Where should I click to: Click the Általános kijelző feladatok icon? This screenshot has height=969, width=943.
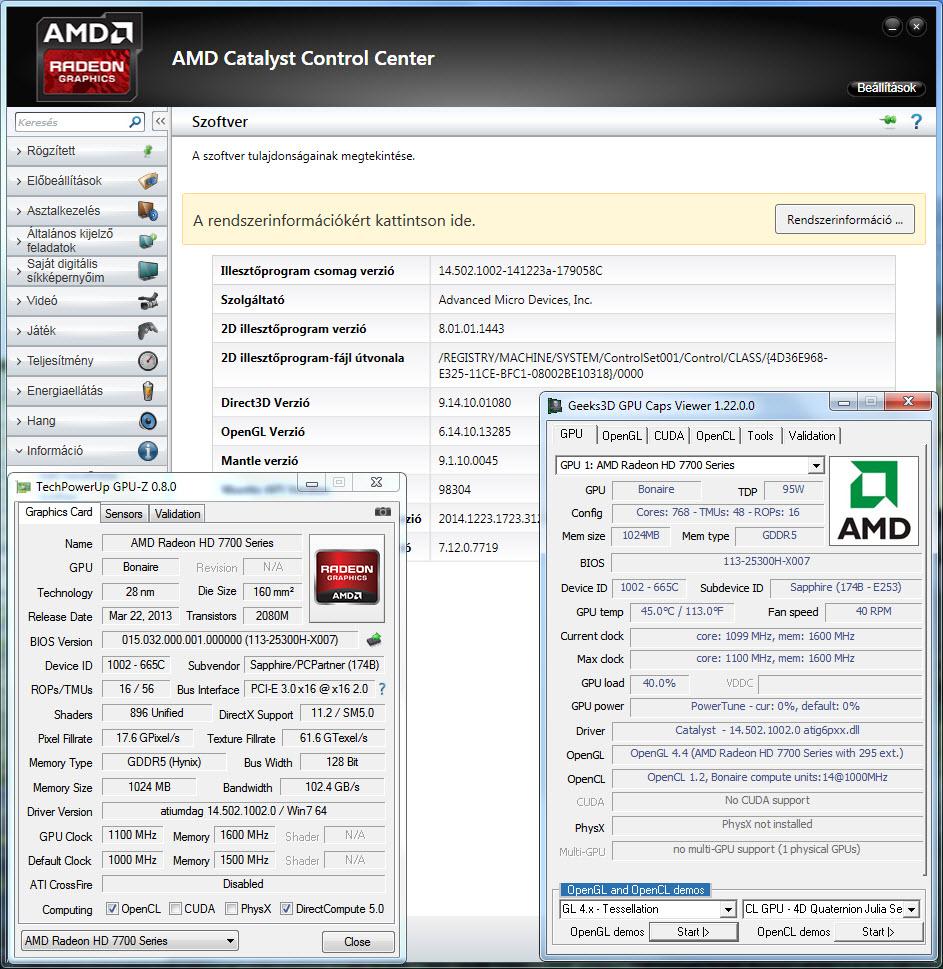(148, 240)
